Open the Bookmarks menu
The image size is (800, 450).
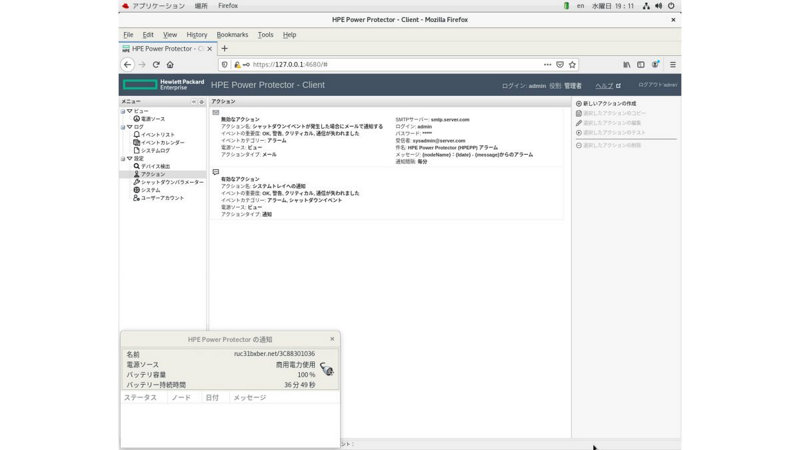click(232, 35)
